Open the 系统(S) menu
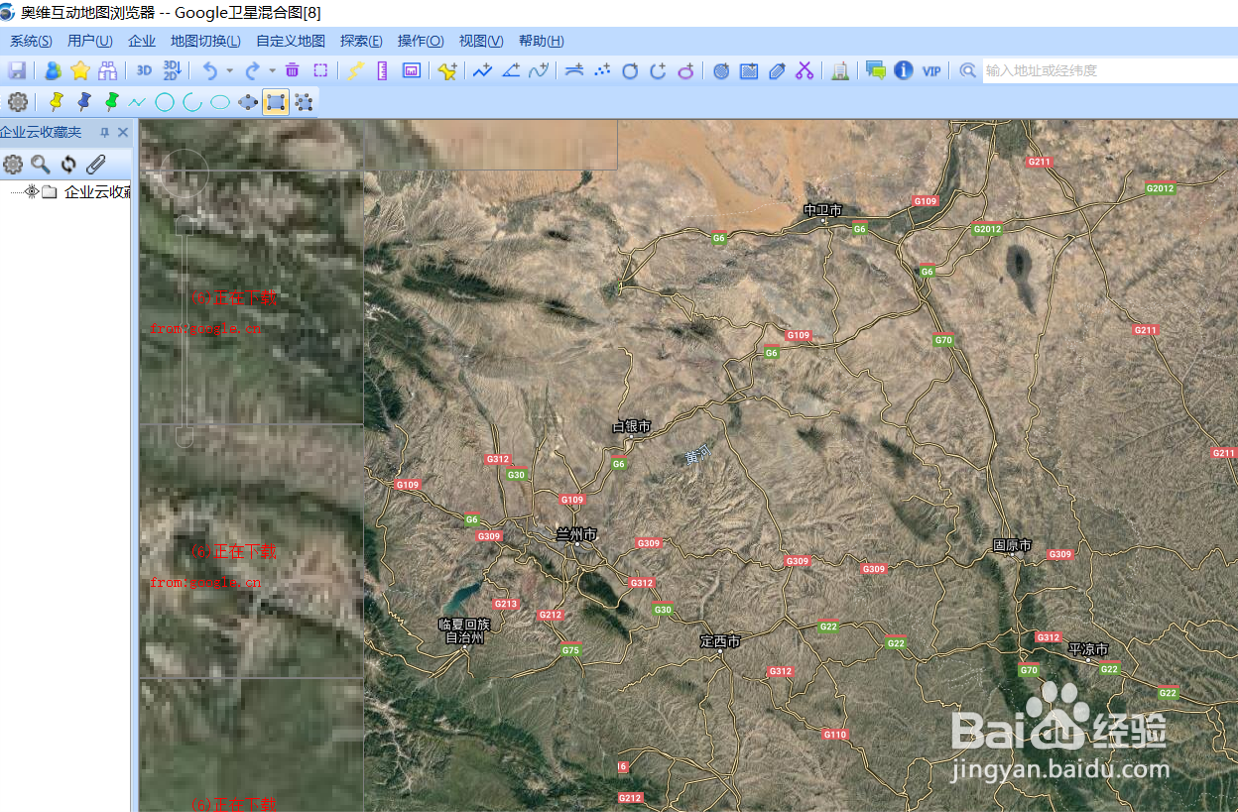The width and height of the screenshot is (1238, 812). 31,41
